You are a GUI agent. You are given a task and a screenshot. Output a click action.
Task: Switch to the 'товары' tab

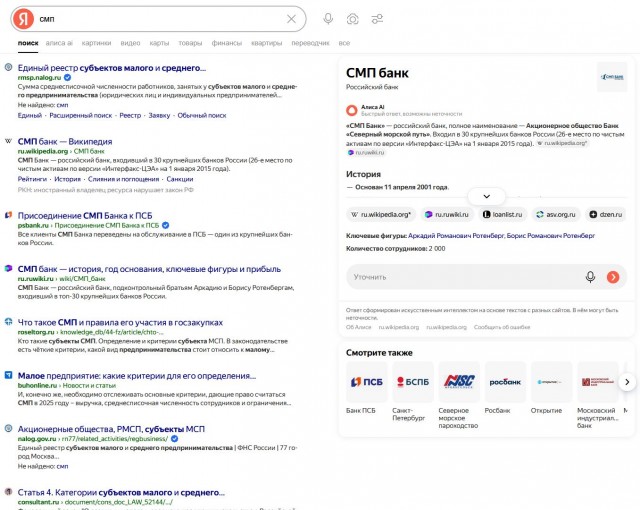190,43
